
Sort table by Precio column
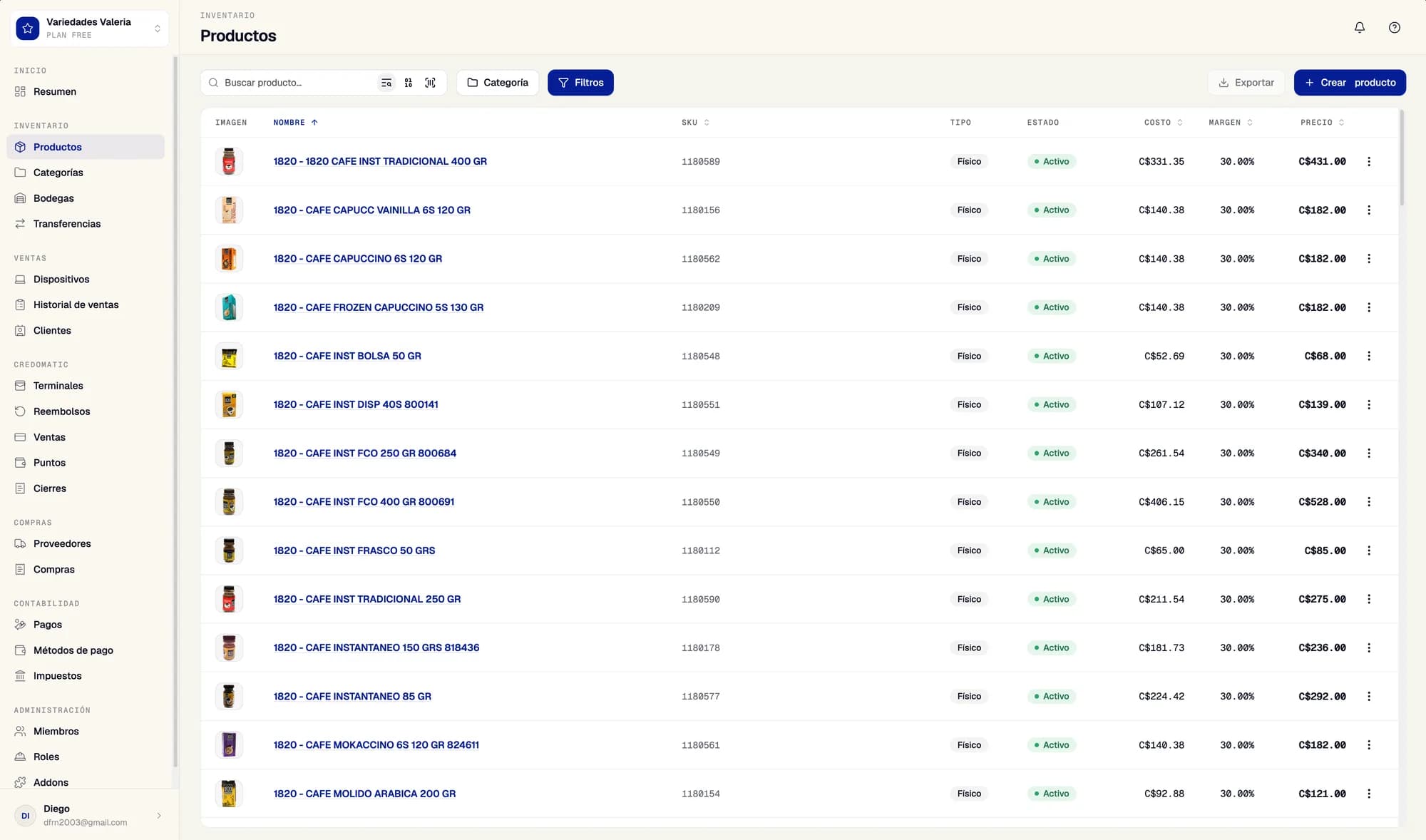point(1323,123)
